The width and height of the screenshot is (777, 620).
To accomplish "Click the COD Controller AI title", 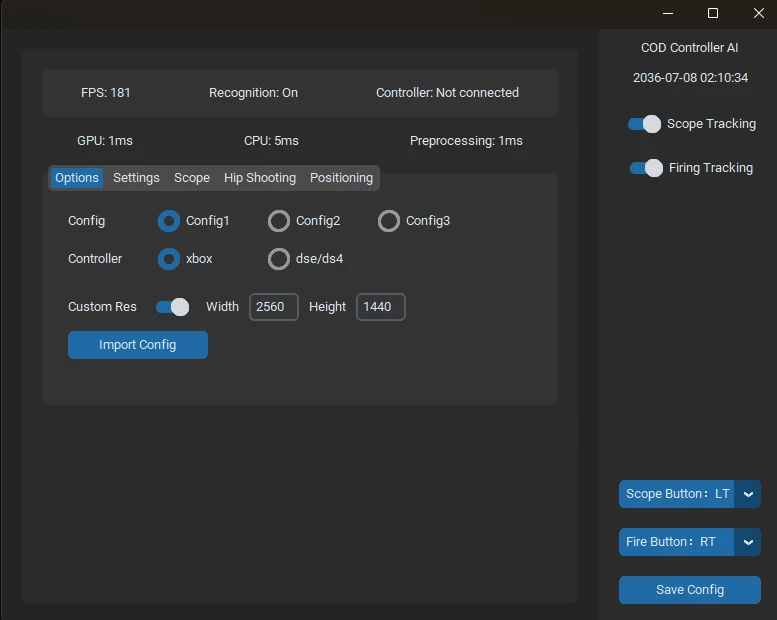I will coord(689,48).
